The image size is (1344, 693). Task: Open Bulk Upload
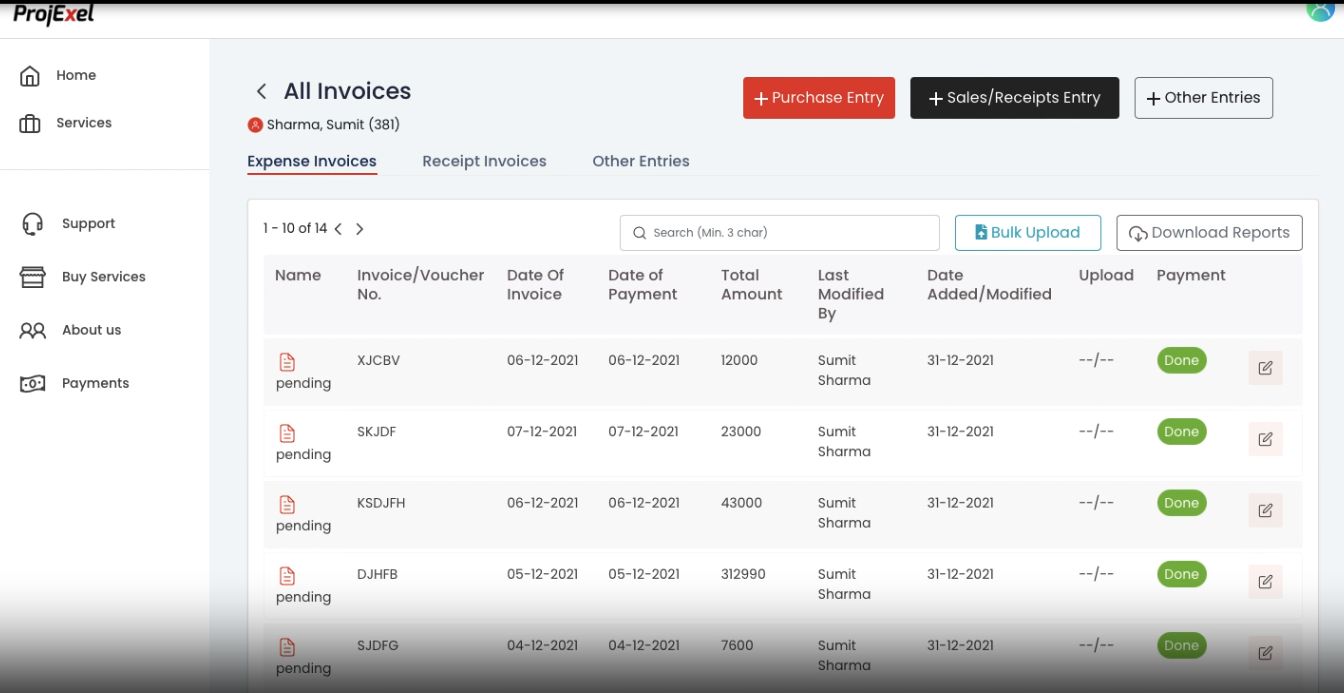(1028, 233)
